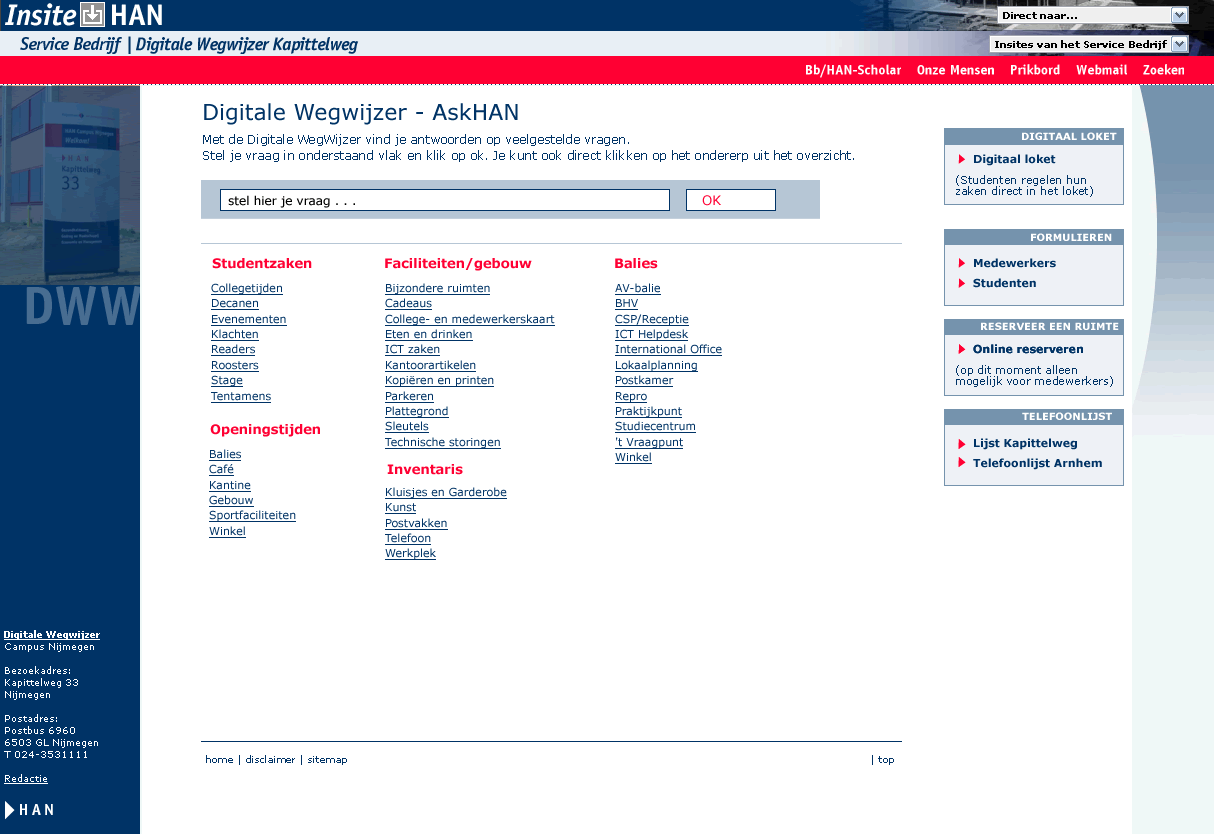Image resolution: width=1214 pixels, height=834 pixels.
Task: Open College- en medewerkerskaart link
Action: coord(470,319)
